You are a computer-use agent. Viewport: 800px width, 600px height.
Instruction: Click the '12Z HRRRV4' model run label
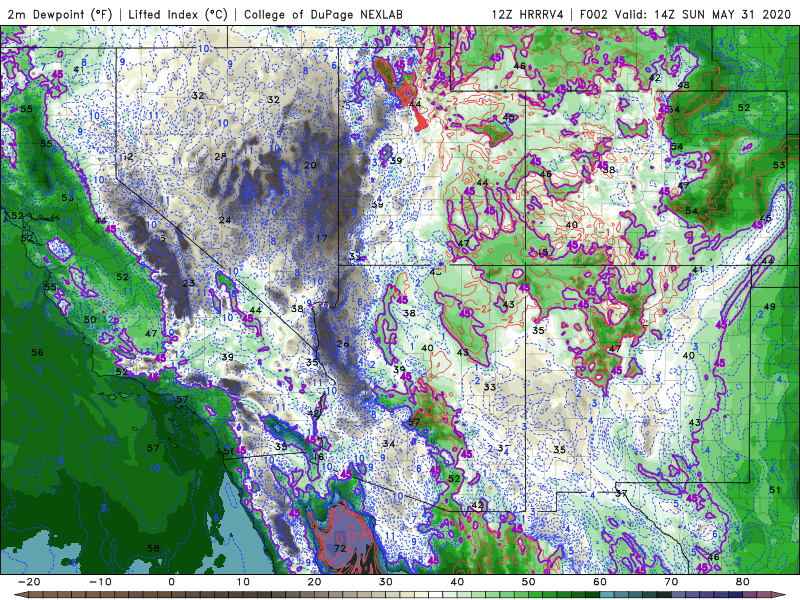pos(528,14)
